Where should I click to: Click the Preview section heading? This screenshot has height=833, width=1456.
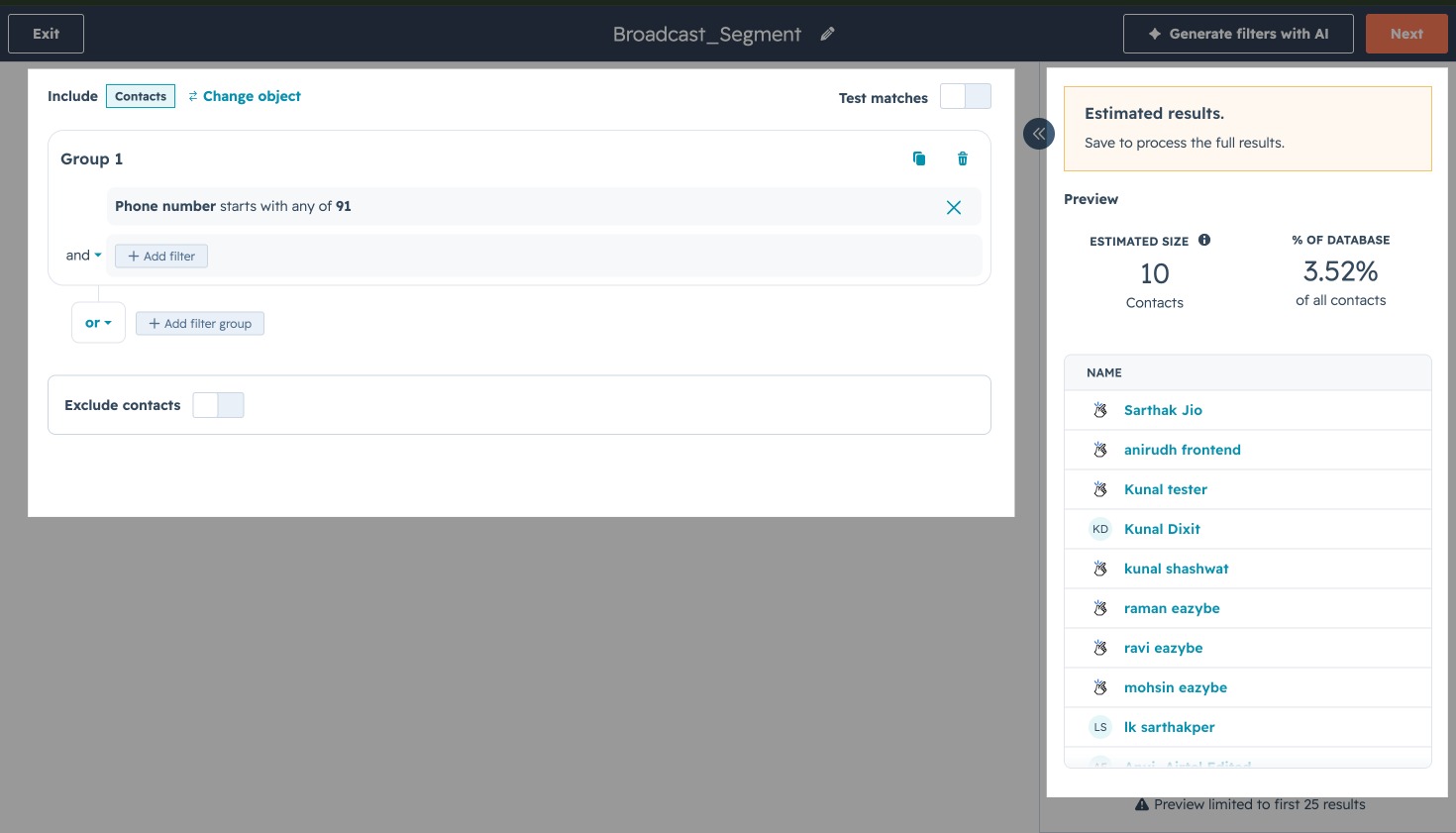(1092, 199)
